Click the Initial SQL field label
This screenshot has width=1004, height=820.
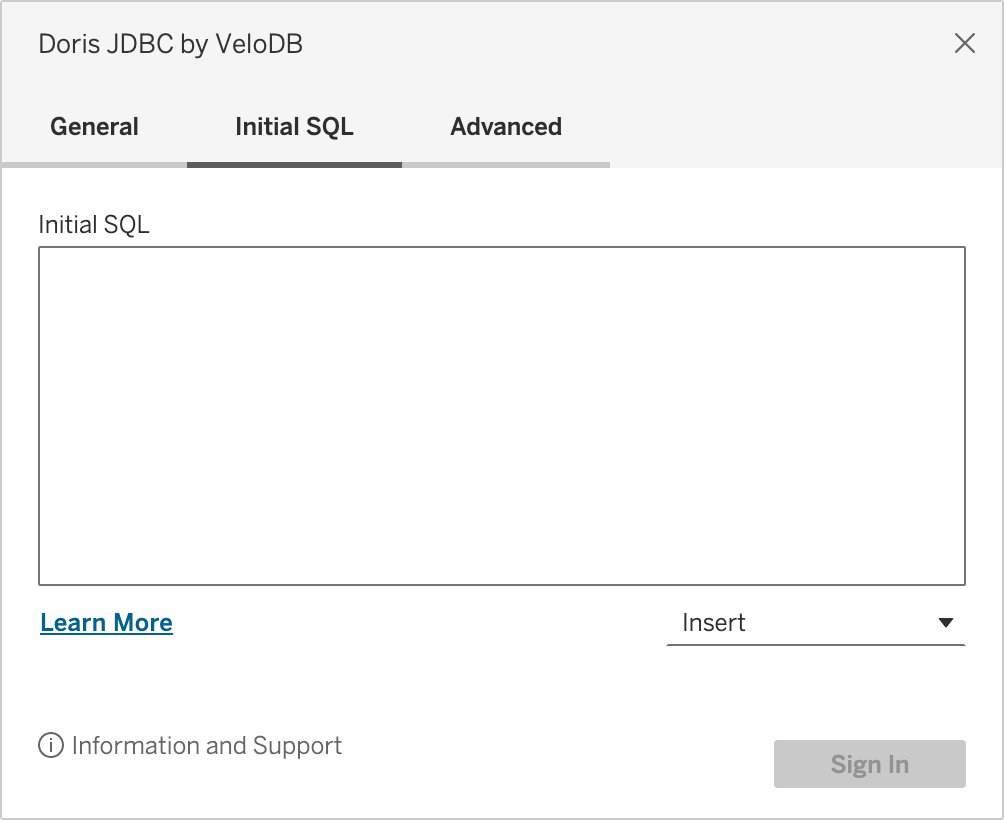tap(94, 224)
